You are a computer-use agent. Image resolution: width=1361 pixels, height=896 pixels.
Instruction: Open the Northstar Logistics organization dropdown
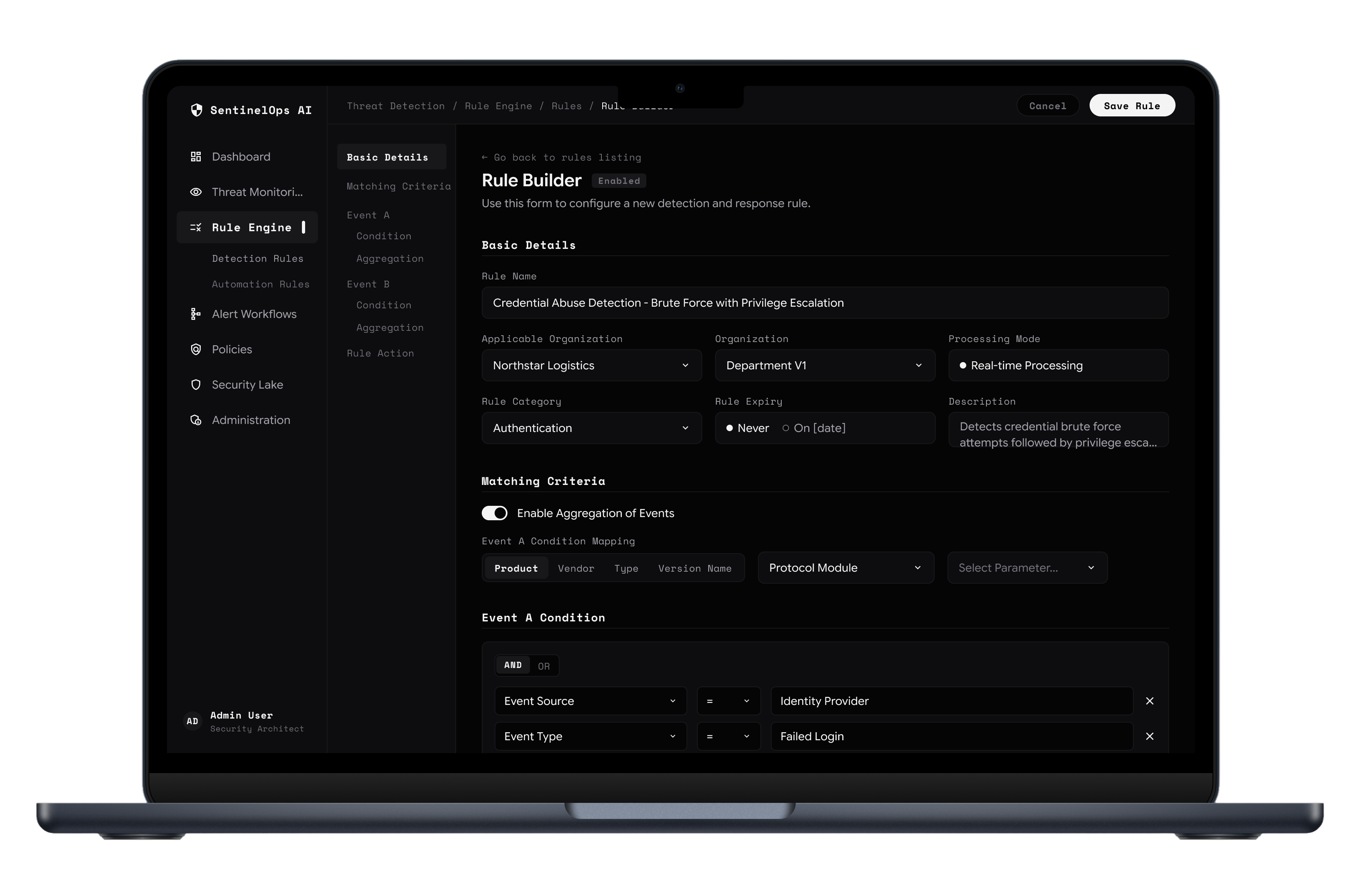click(591, 365)
